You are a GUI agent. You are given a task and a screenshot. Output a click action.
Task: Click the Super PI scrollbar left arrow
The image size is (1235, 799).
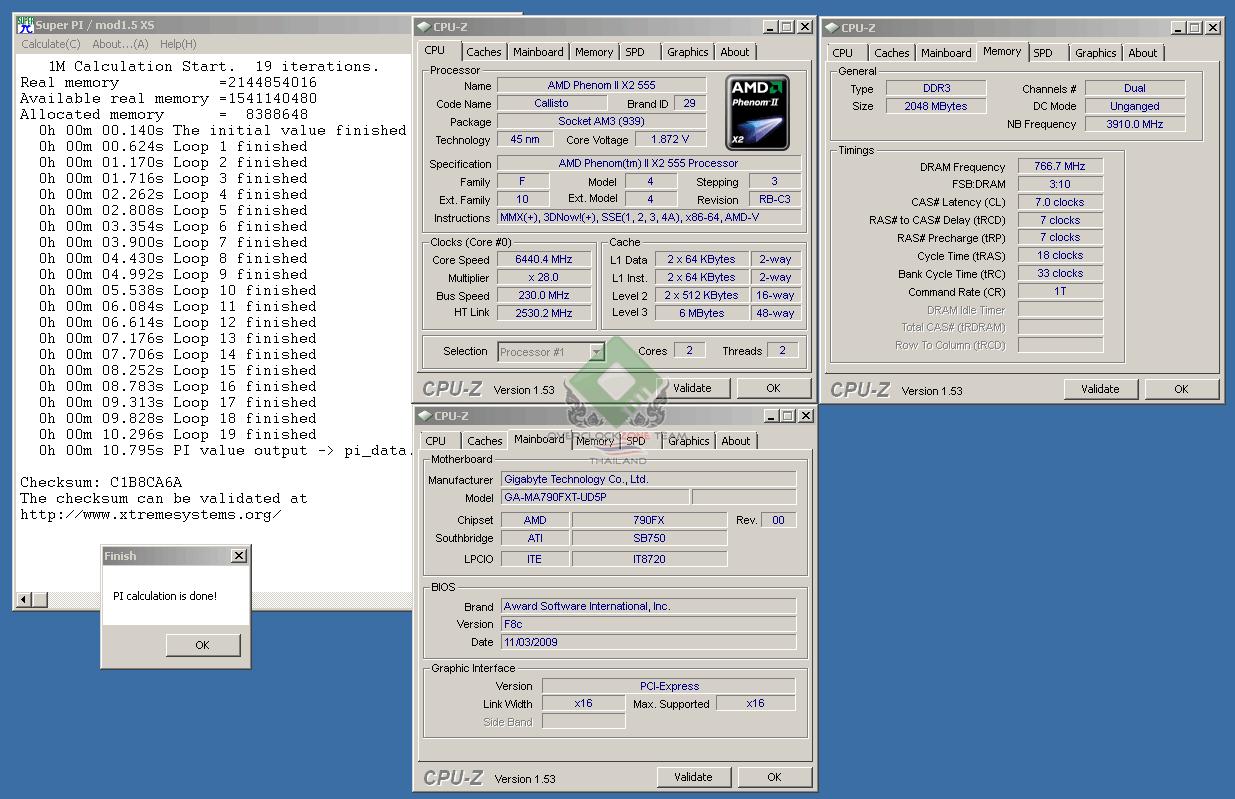point(25,600)
